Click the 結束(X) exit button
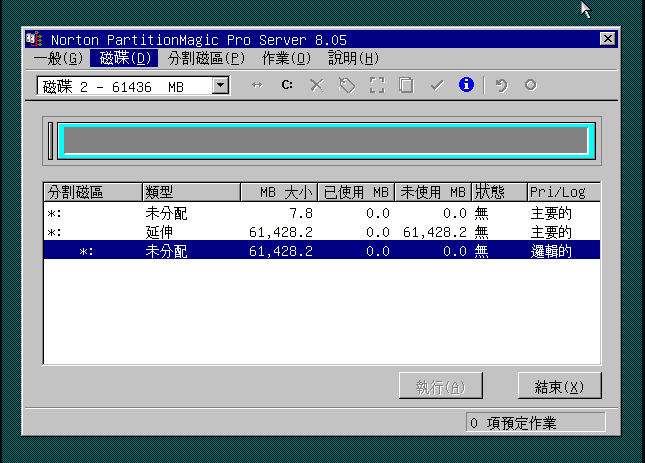Screen dimensions: 645x463 (559, 386)
